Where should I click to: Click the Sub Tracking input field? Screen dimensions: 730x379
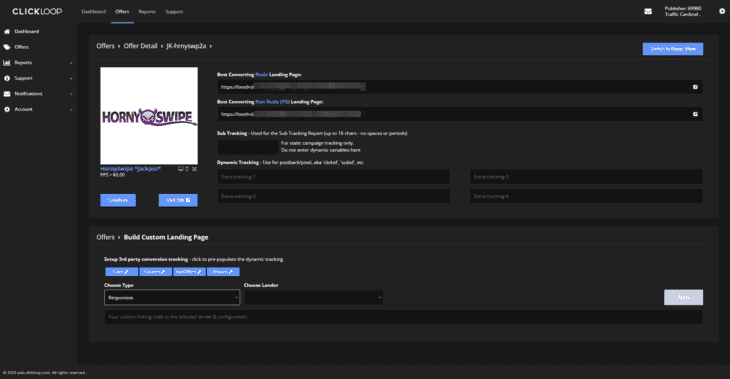248,147
